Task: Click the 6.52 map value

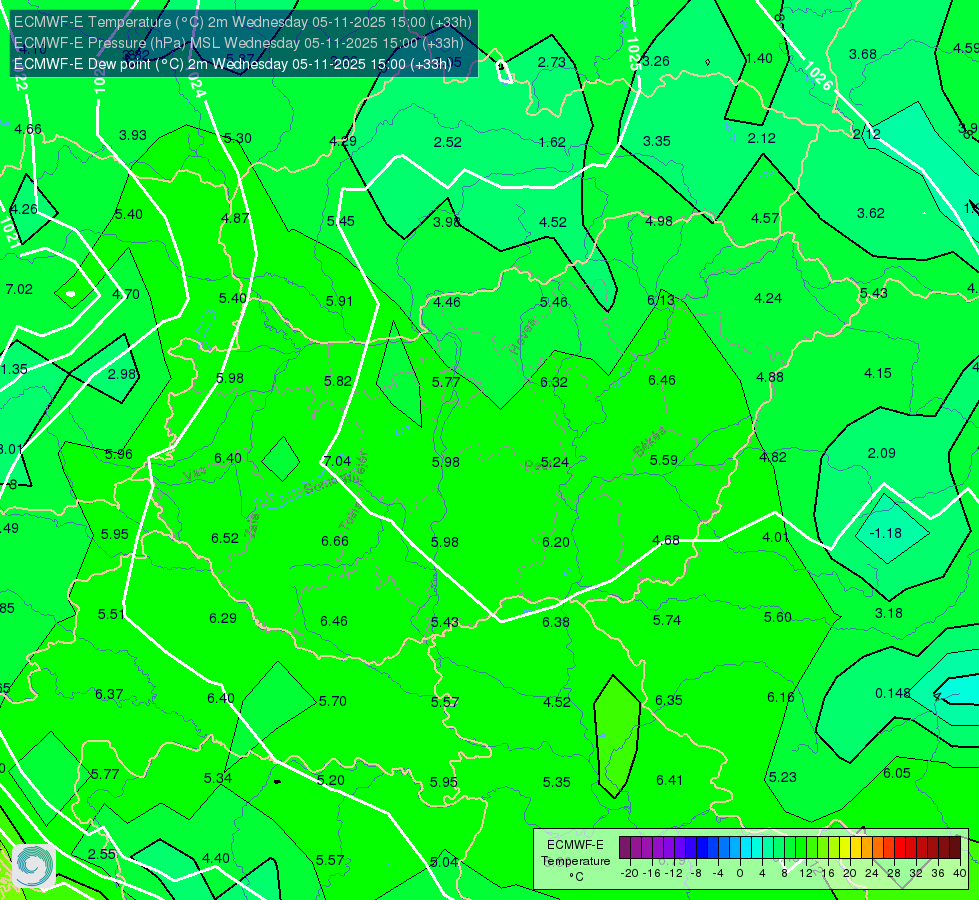Action: (x=225, y=538)
